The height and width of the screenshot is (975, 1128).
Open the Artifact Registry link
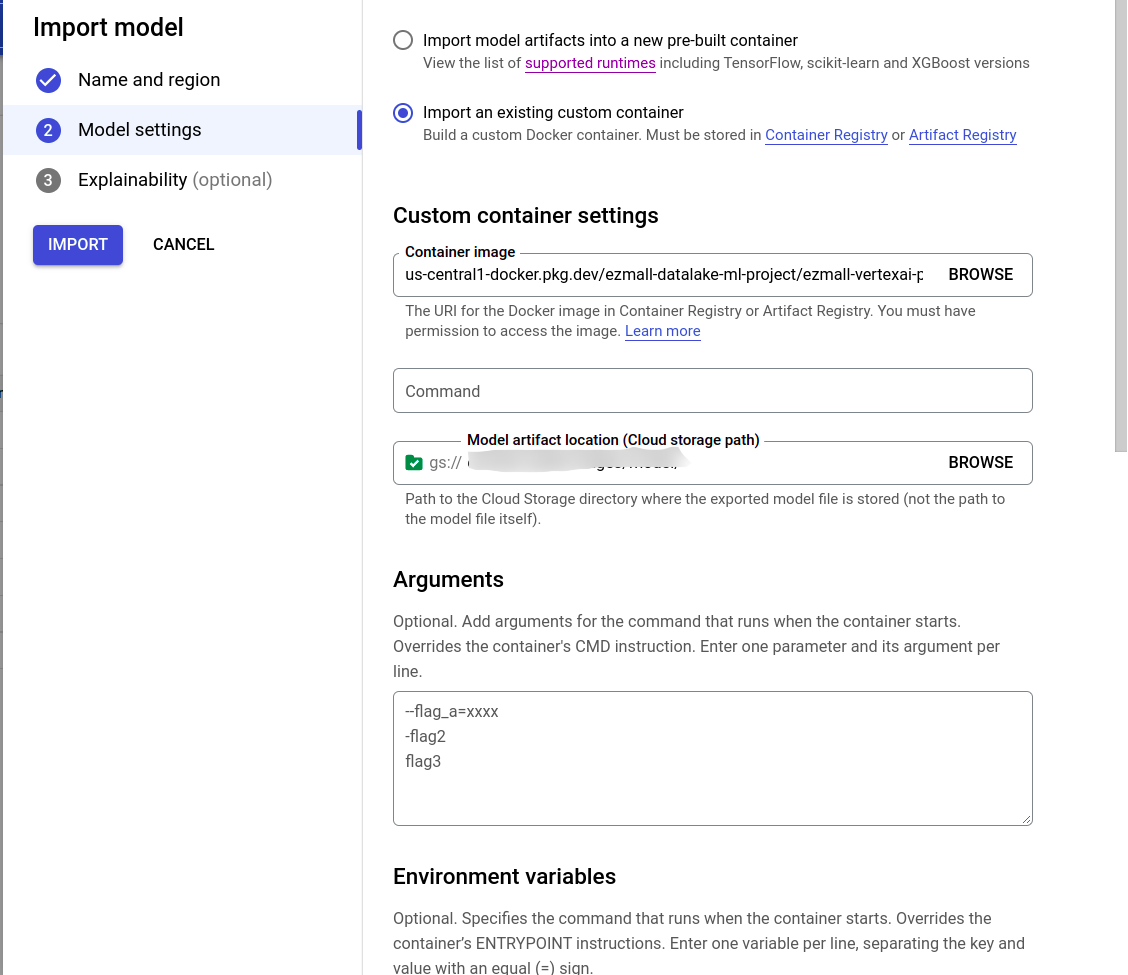tap(962, 135)
